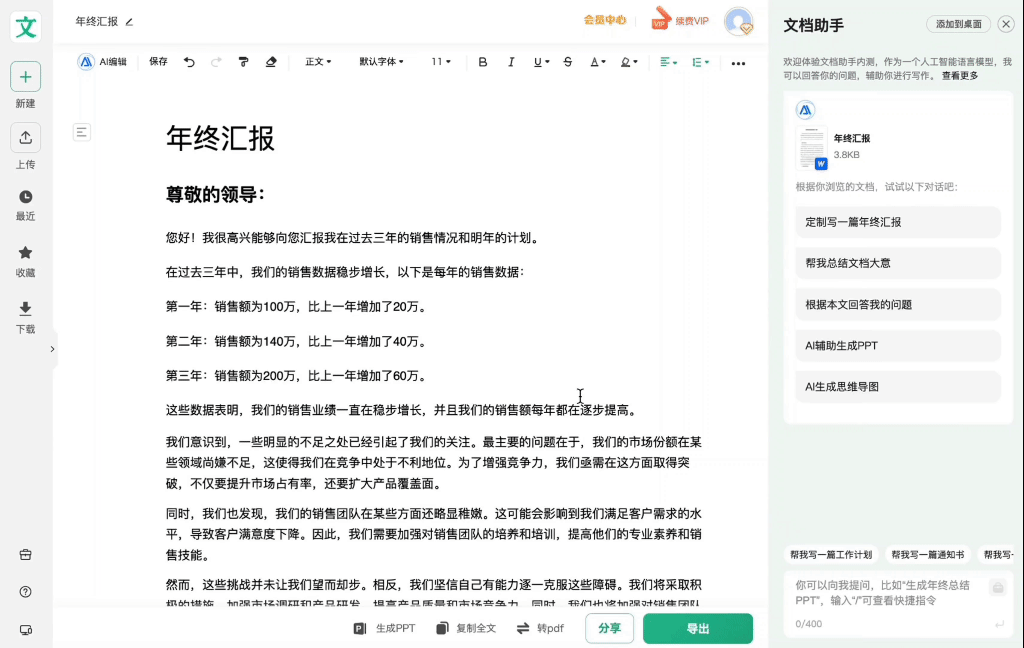Toggle strikethrough formatting

567,62
